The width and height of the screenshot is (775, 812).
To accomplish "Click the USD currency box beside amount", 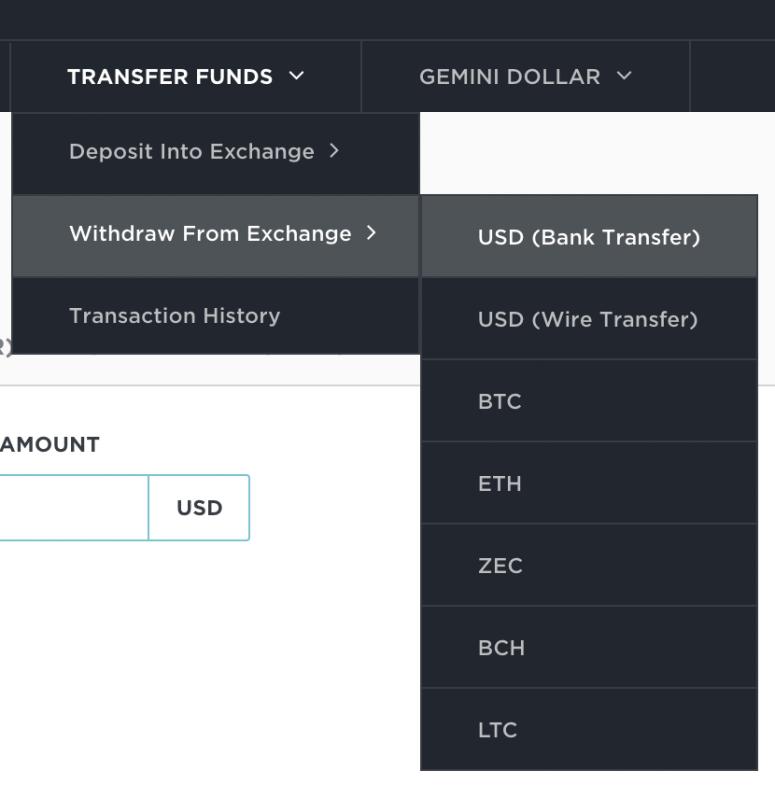I will (199, 508).
